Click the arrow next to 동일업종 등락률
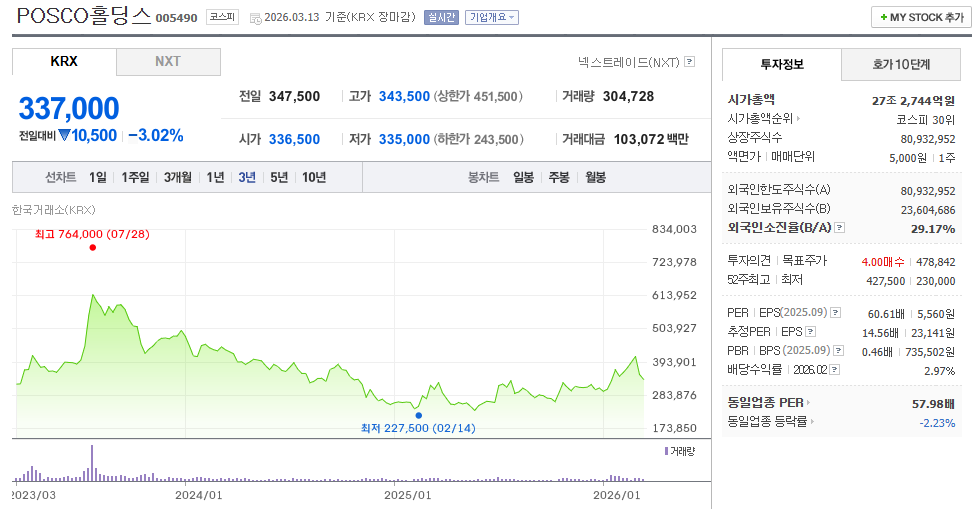 pos(812,421)
